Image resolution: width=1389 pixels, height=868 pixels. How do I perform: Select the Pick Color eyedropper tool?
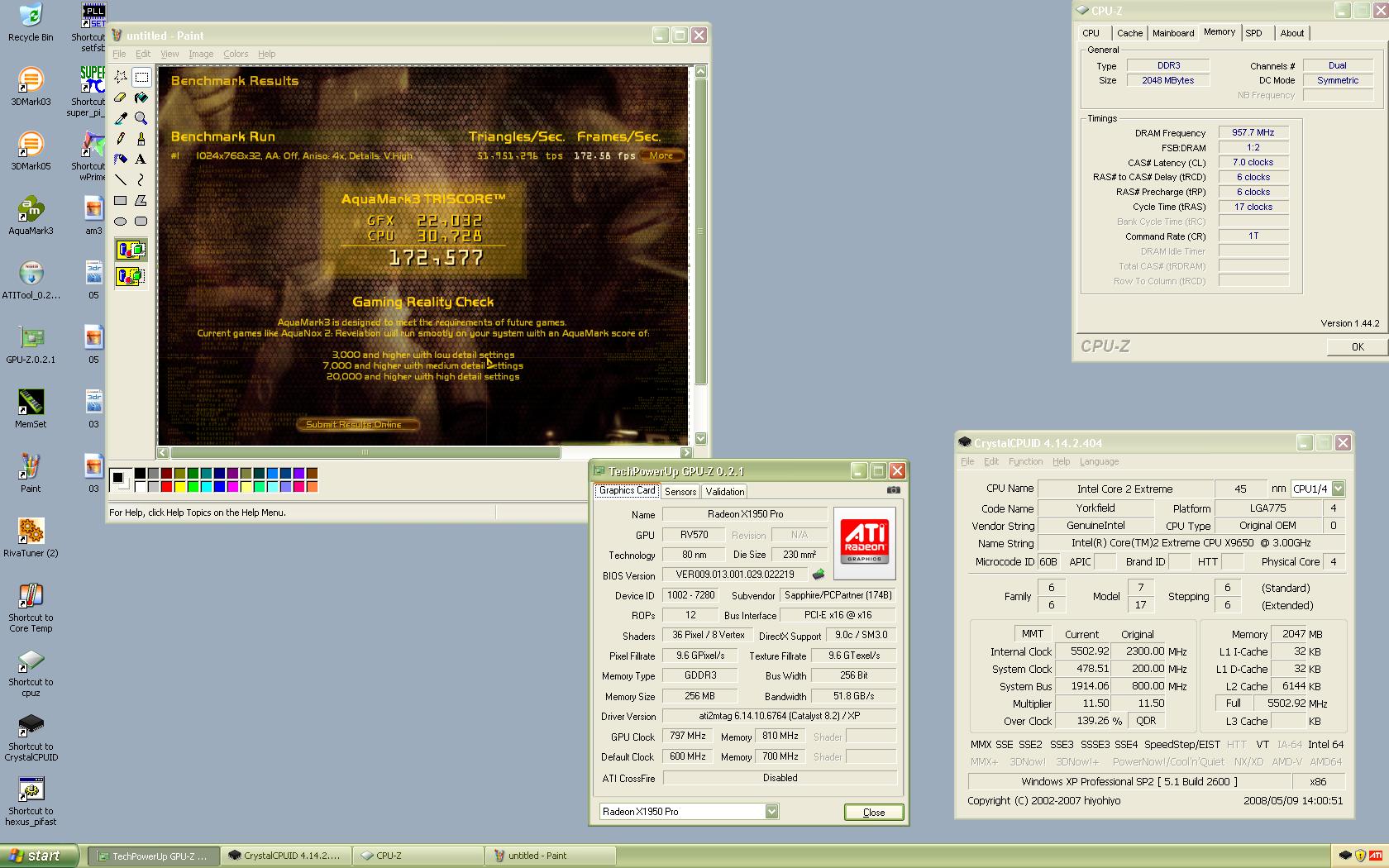pos(121,118)
